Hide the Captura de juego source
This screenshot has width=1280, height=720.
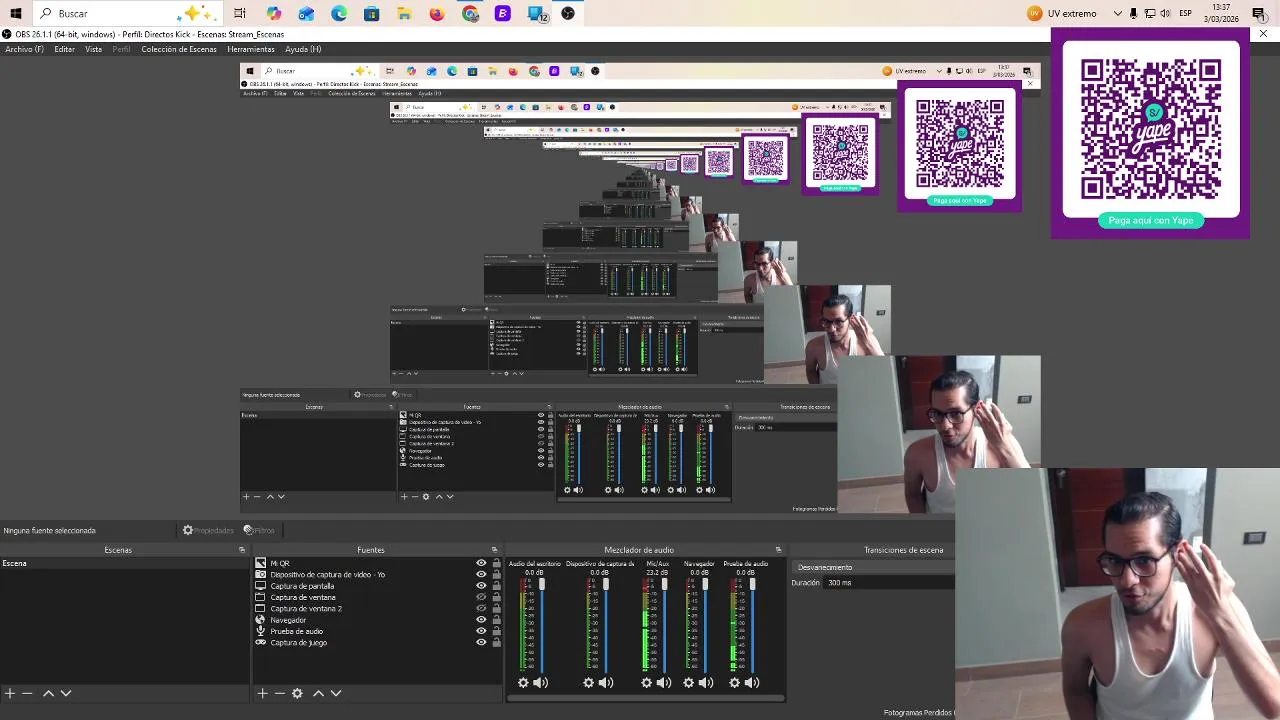tap(481, 642)
